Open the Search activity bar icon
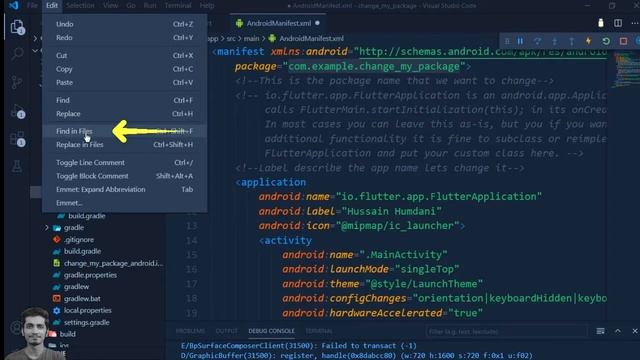 coord(17,53)
